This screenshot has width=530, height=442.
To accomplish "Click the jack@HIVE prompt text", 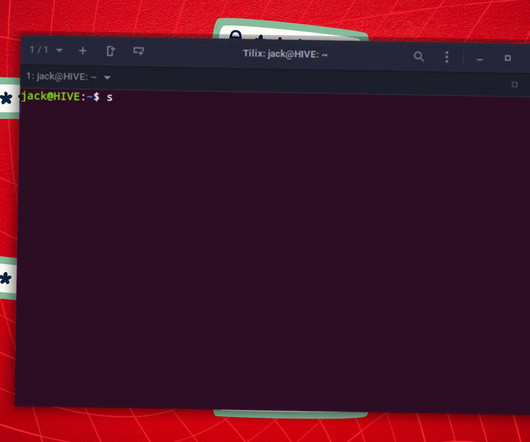I will [51, 96].
